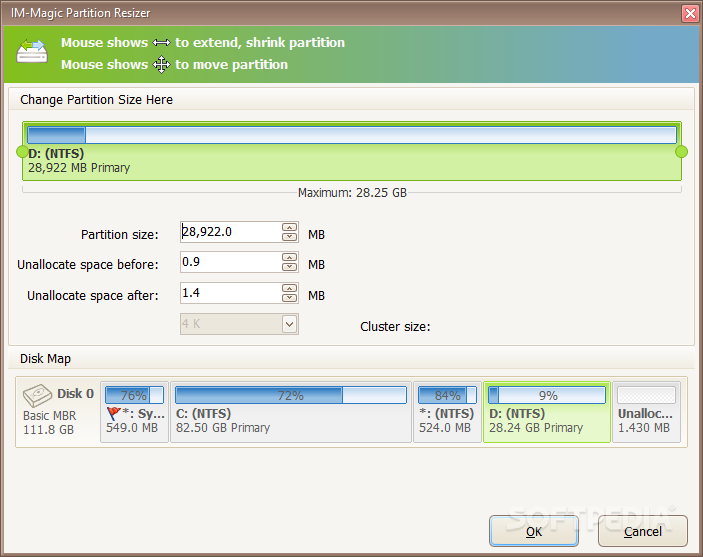Click the 72% usage bar of C:
703x557 pixels.
tap(291, 395)
